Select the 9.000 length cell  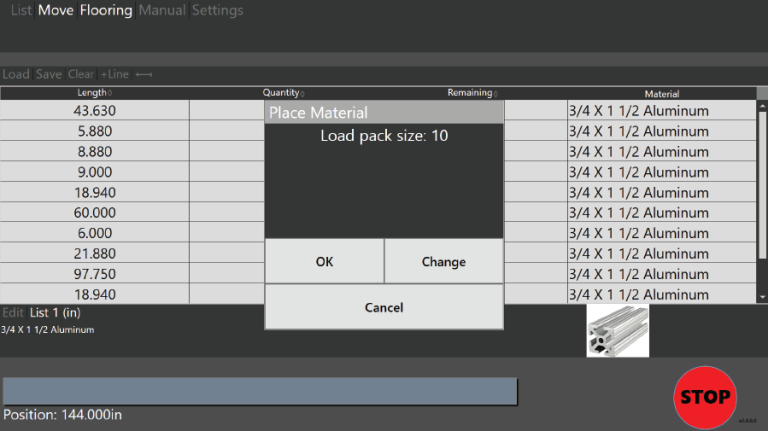coord(95,172)
